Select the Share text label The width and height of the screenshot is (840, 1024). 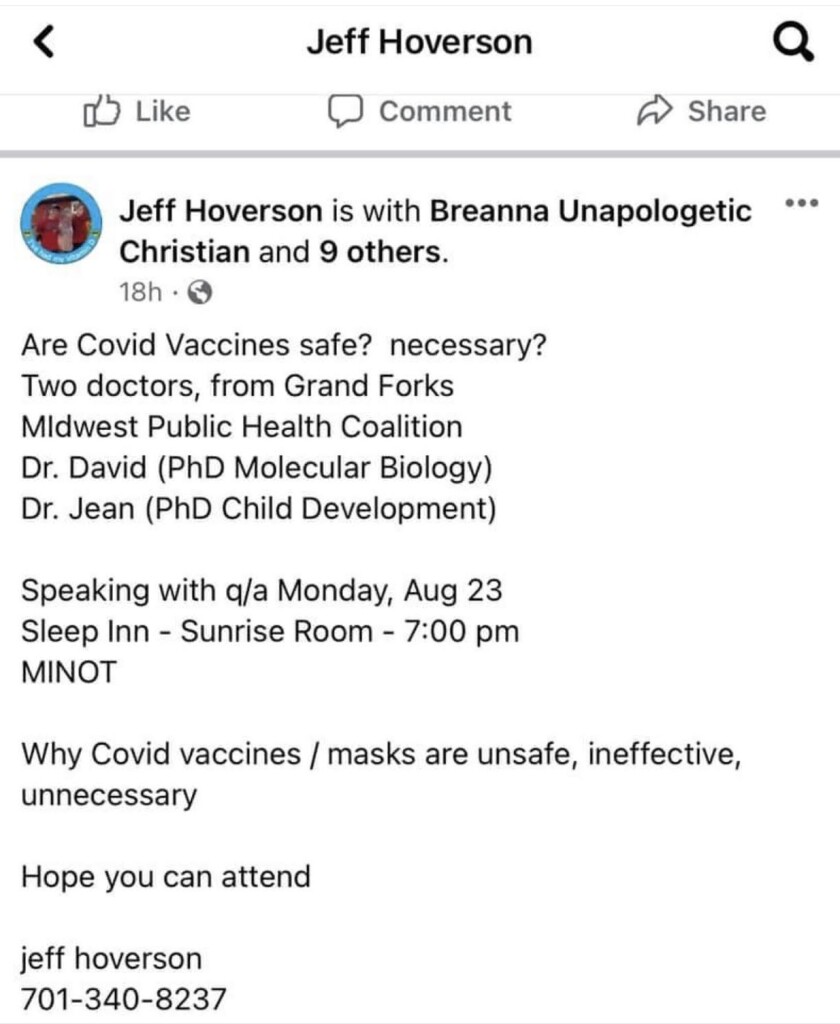click(x=726, y=111)
